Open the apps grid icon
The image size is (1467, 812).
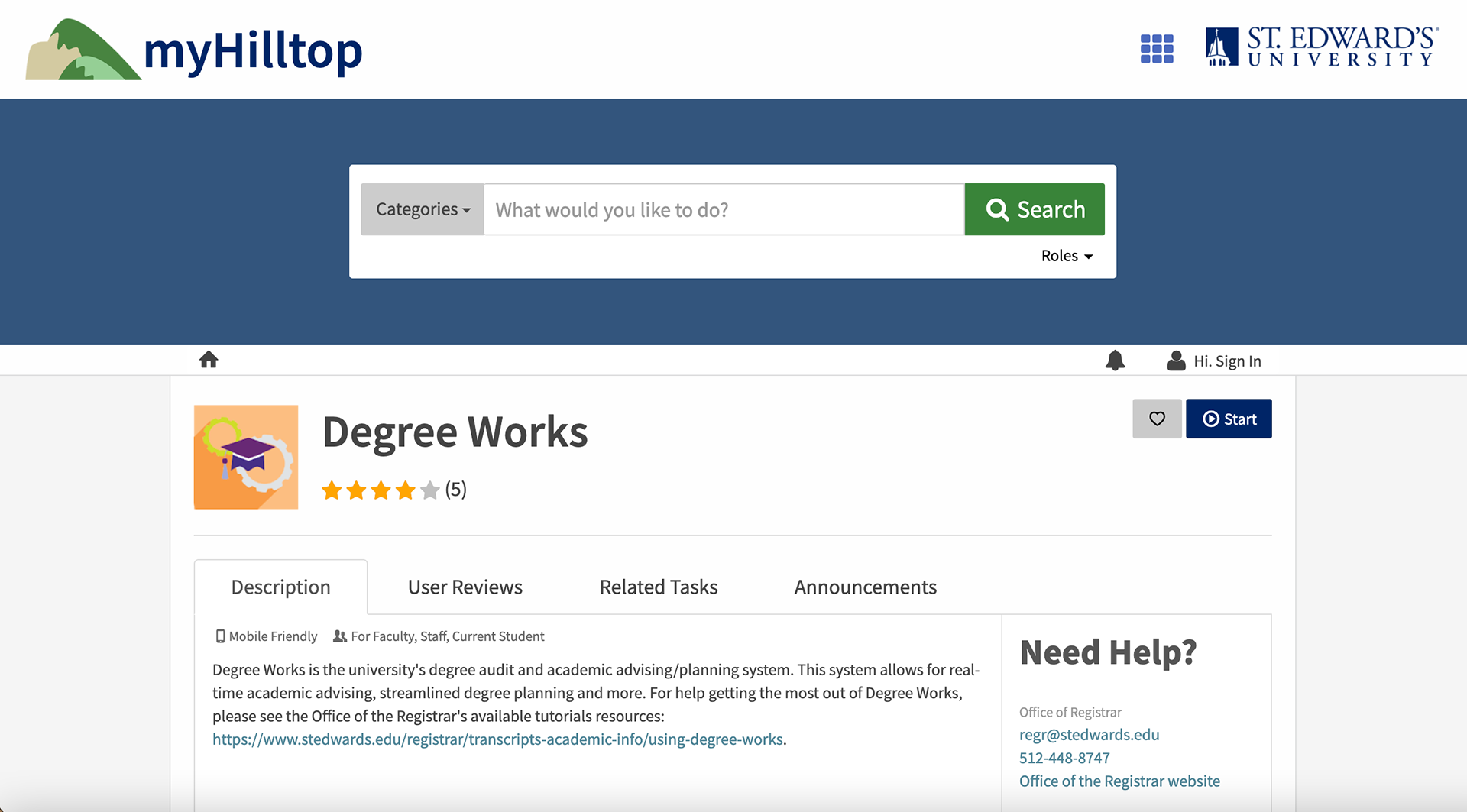click(x=1157, y=49)
